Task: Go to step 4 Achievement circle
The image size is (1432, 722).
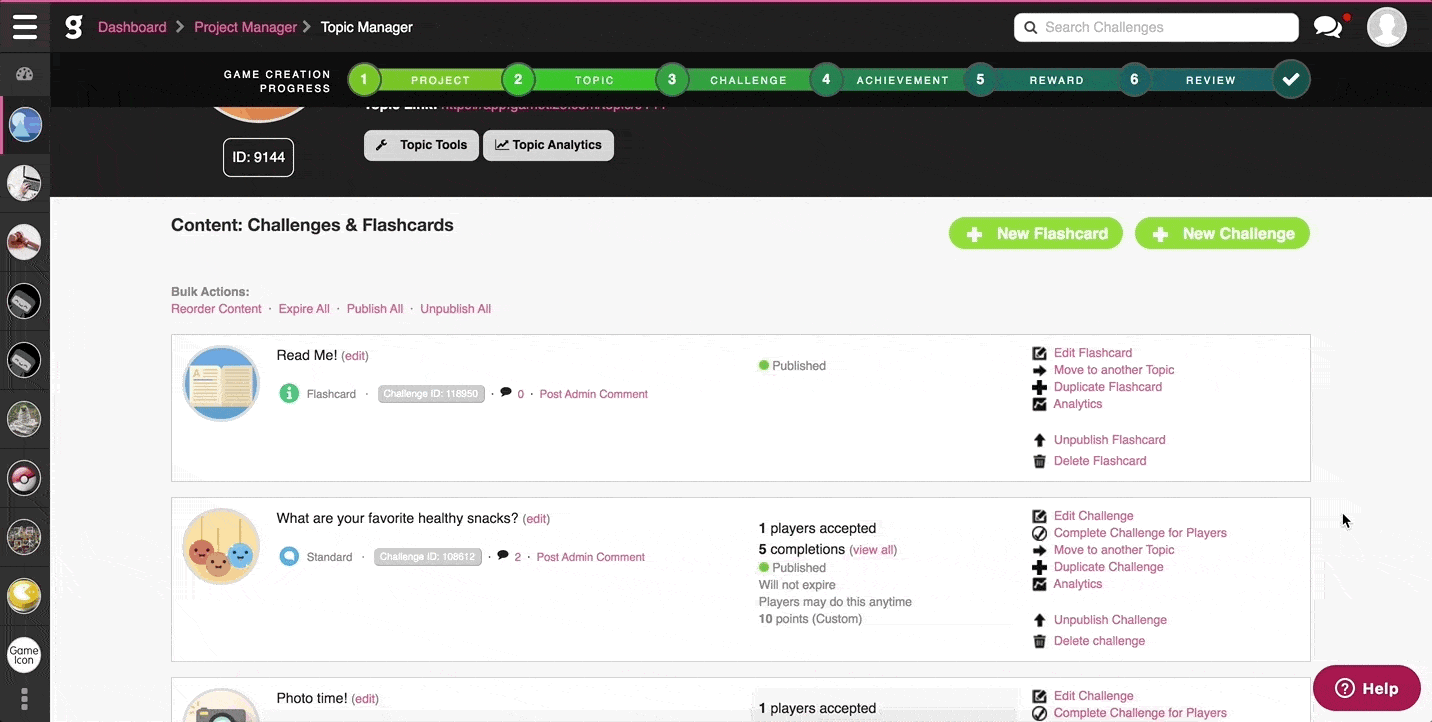Action: [826, 79]
